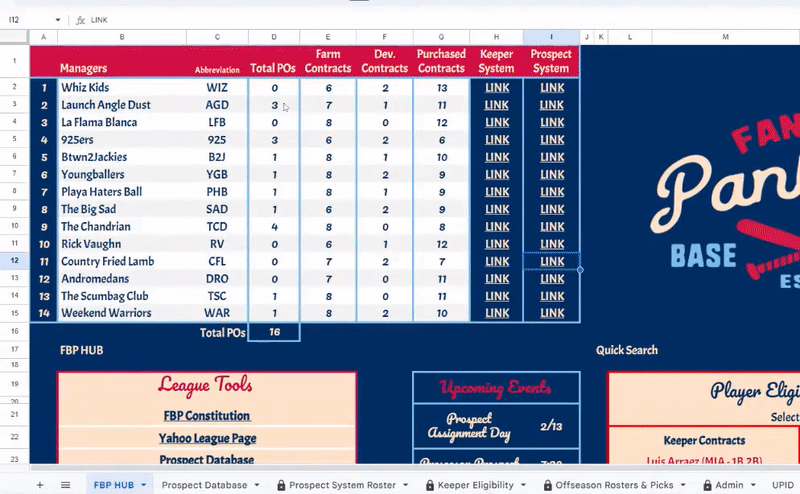Click lock icon on Offseason Rosters & Picks tab

coord(547,485)
